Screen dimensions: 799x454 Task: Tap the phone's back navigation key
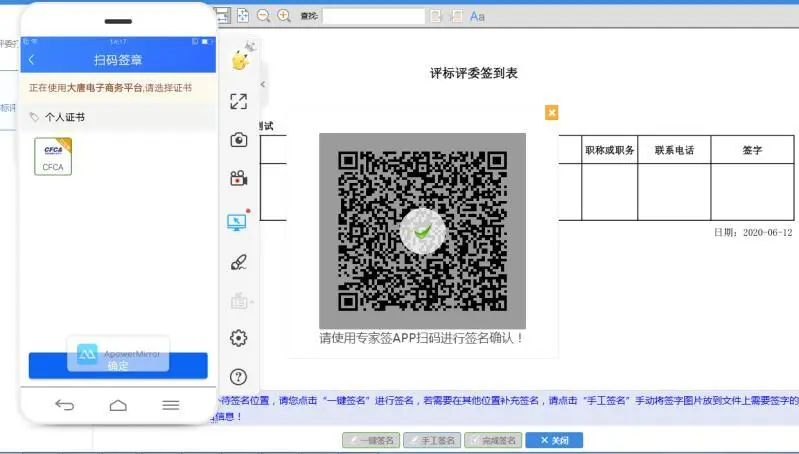(x=65, y=405)
